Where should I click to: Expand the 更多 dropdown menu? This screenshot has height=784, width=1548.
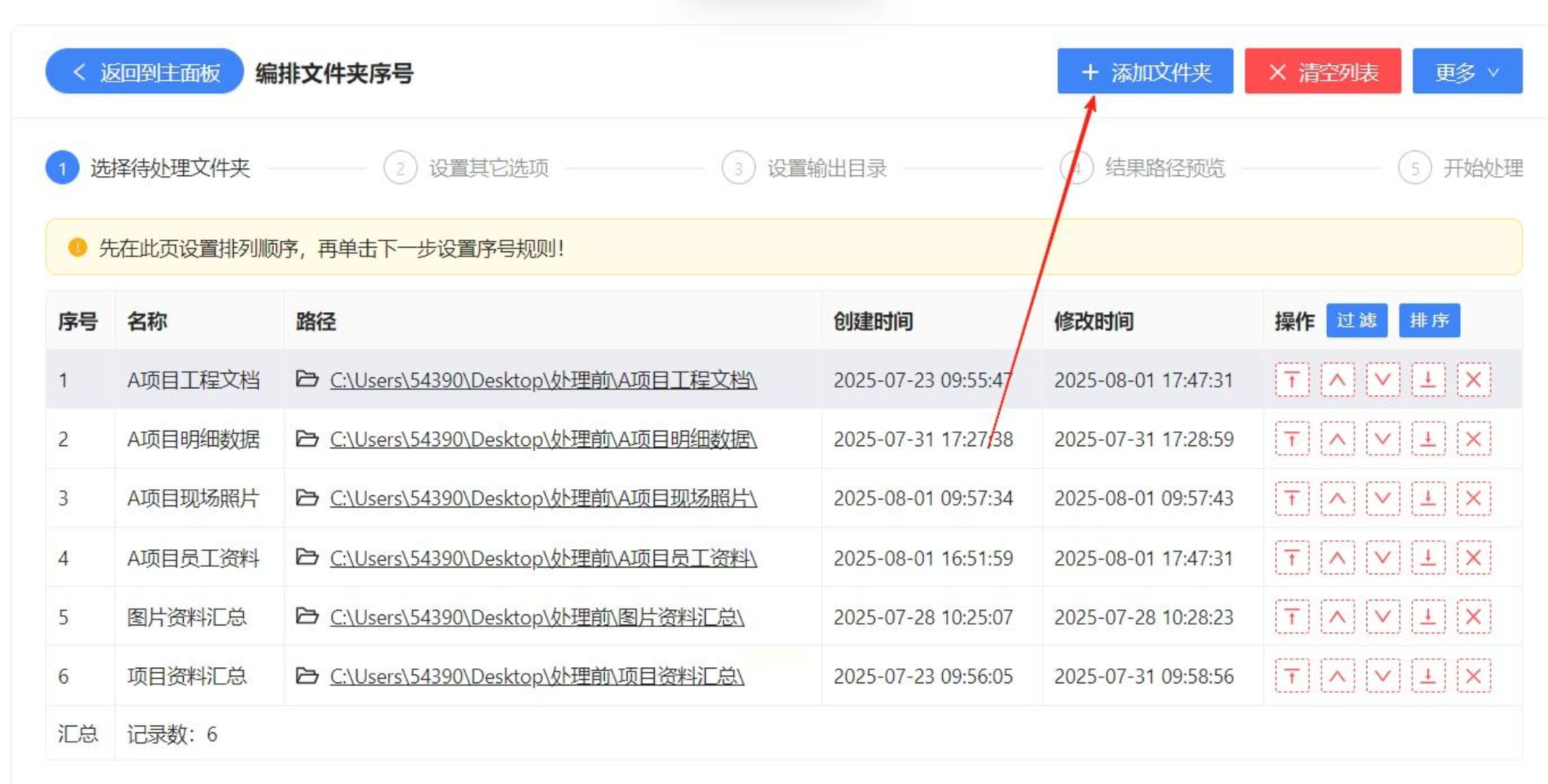[x=1466, y=71]
